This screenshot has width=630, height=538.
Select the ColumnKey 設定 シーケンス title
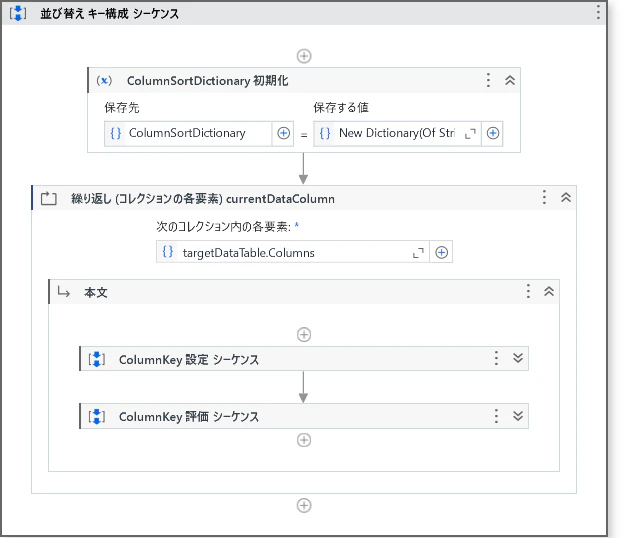tap(189, 360)
